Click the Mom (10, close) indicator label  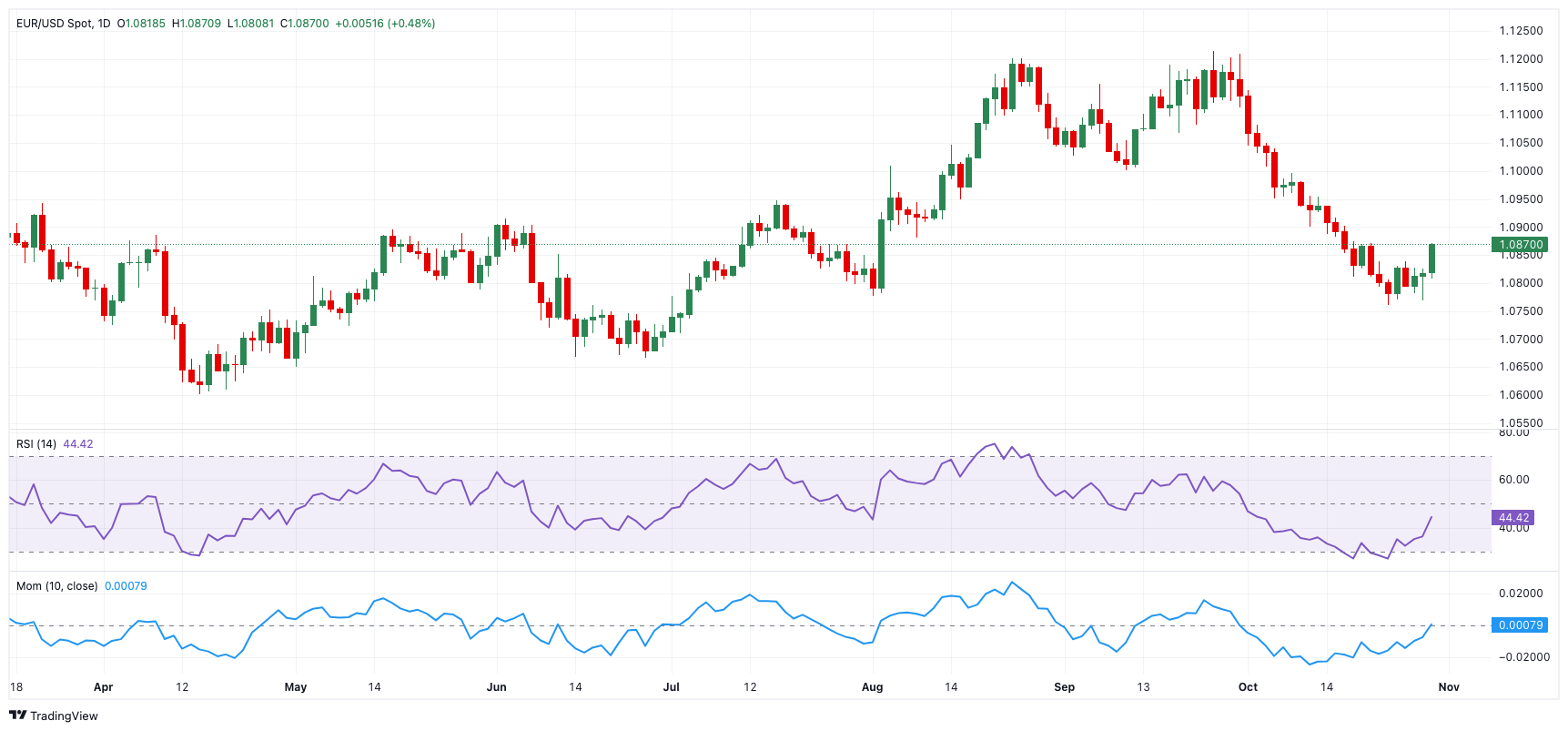click(x=56, y=586)
